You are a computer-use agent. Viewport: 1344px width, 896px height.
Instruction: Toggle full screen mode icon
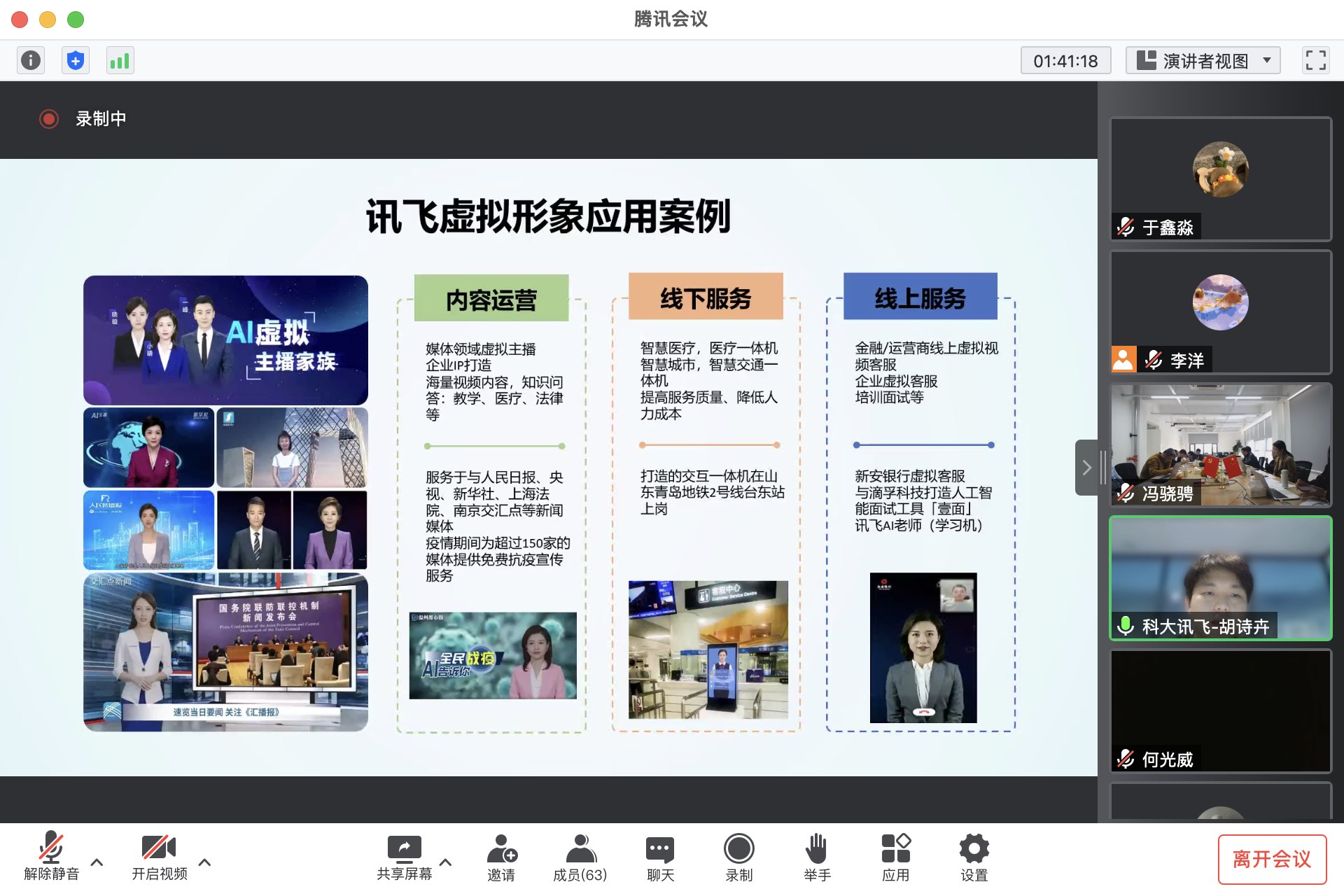(1315, 60)
